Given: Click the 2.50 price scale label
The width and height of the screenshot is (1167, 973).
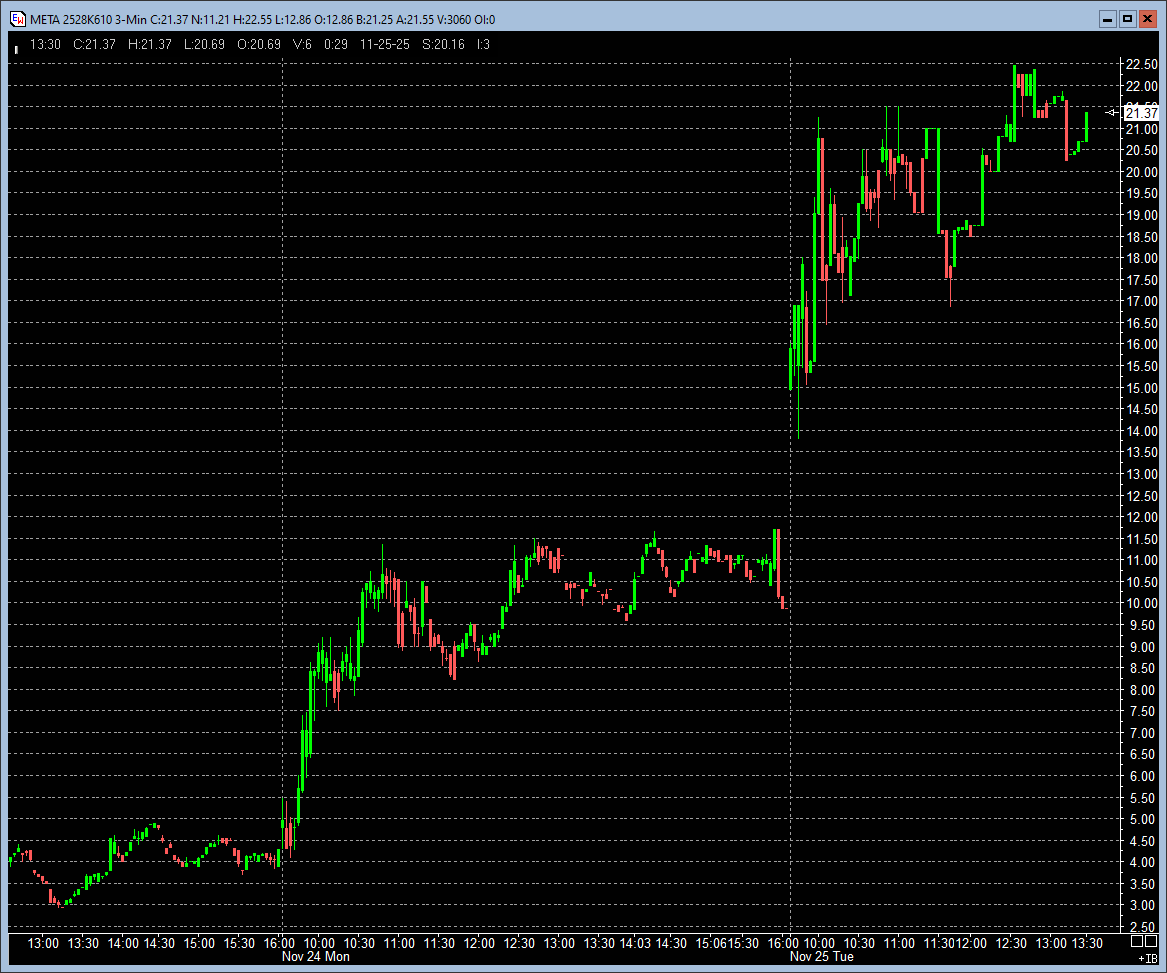Looking at the screenshot, I should [x=1141, y=927].
